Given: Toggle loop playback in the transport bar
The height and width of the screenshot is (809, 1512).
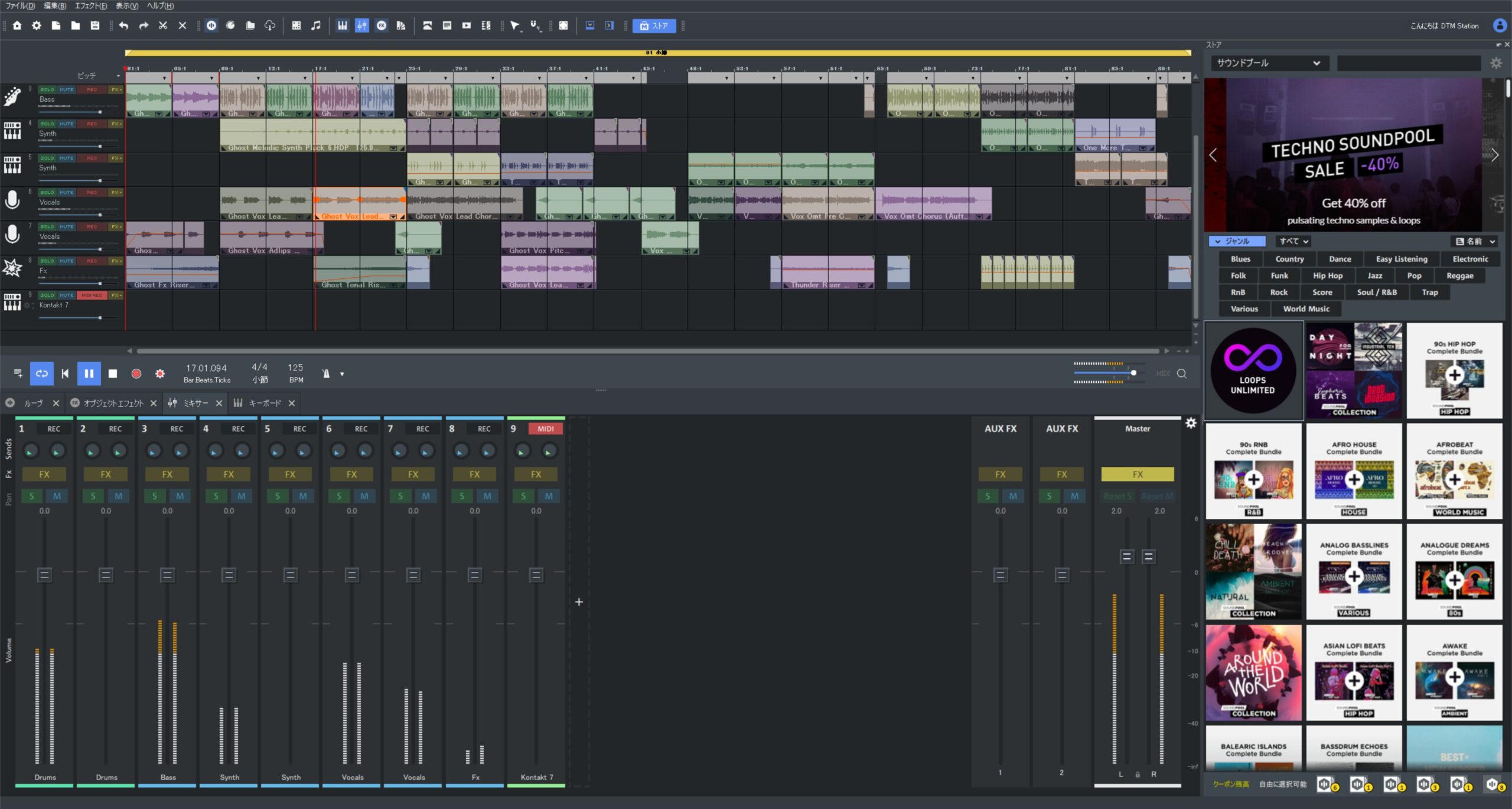Looking at the screenshot, I should click(x=41, y=373).
